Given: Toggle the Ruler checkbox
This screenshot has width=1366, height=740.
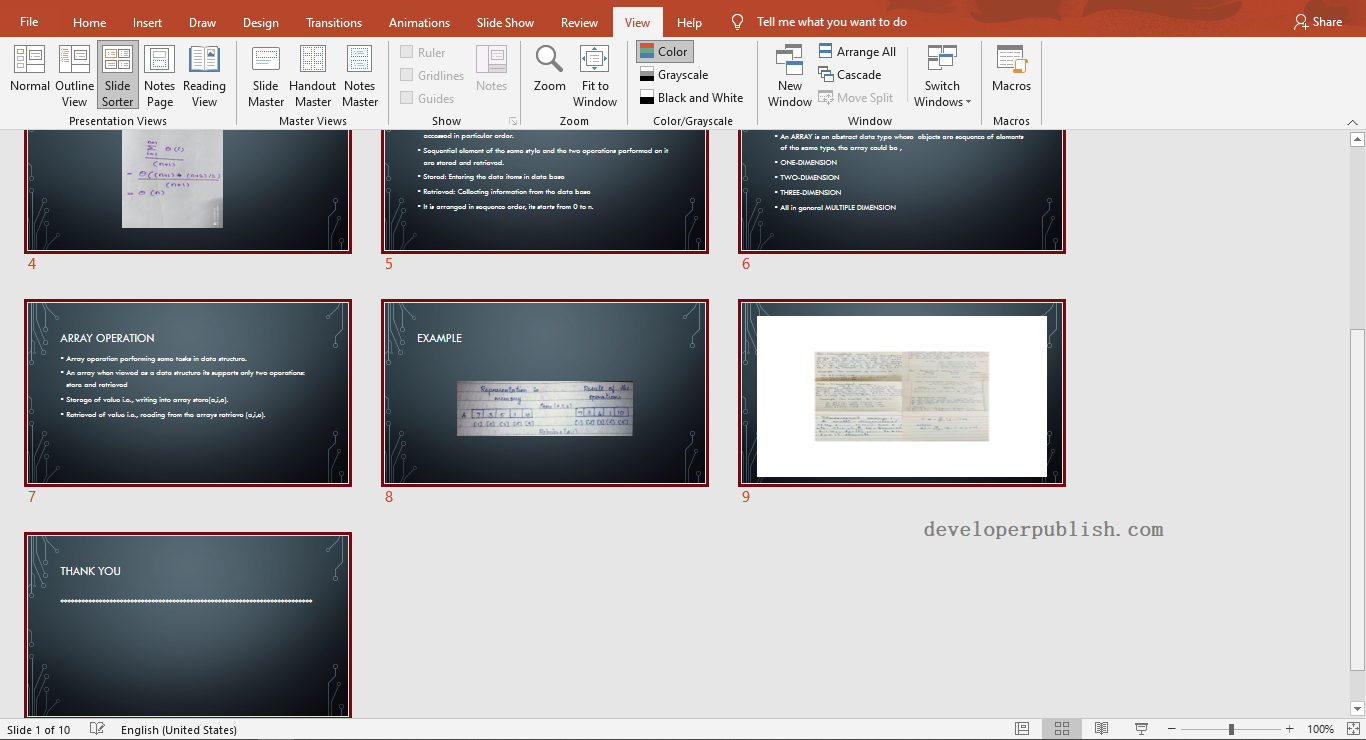Looking at the screenshot, I should tap(423, 52).
